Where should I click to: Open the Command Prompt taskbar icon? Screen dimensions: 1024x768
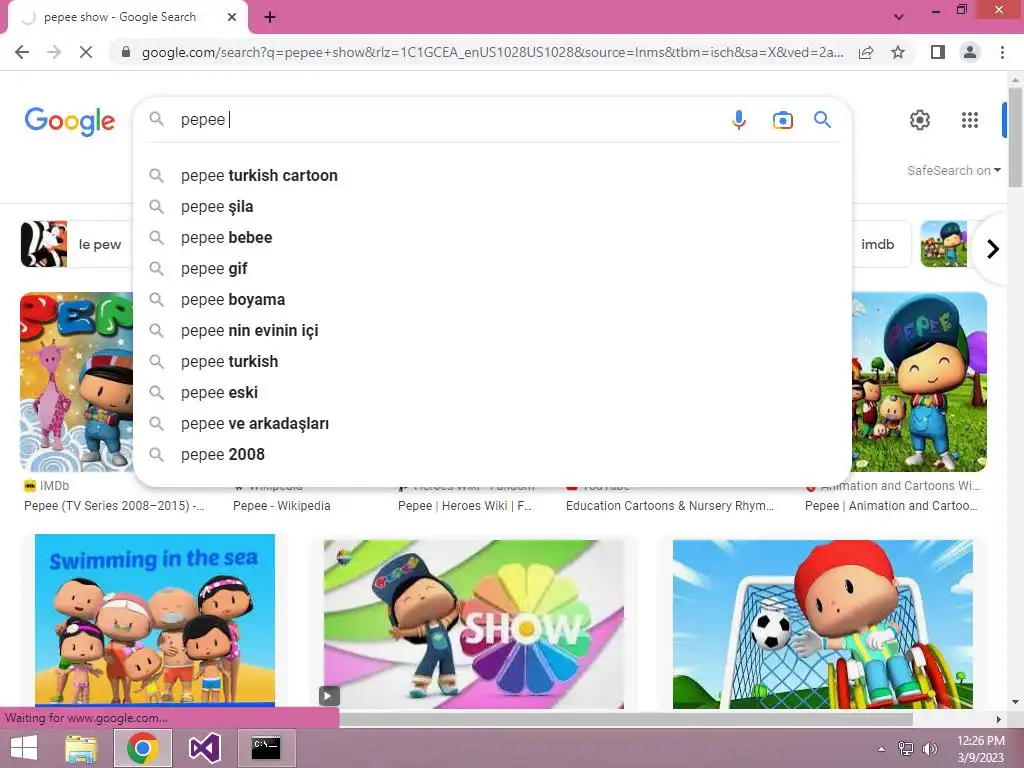266,748
